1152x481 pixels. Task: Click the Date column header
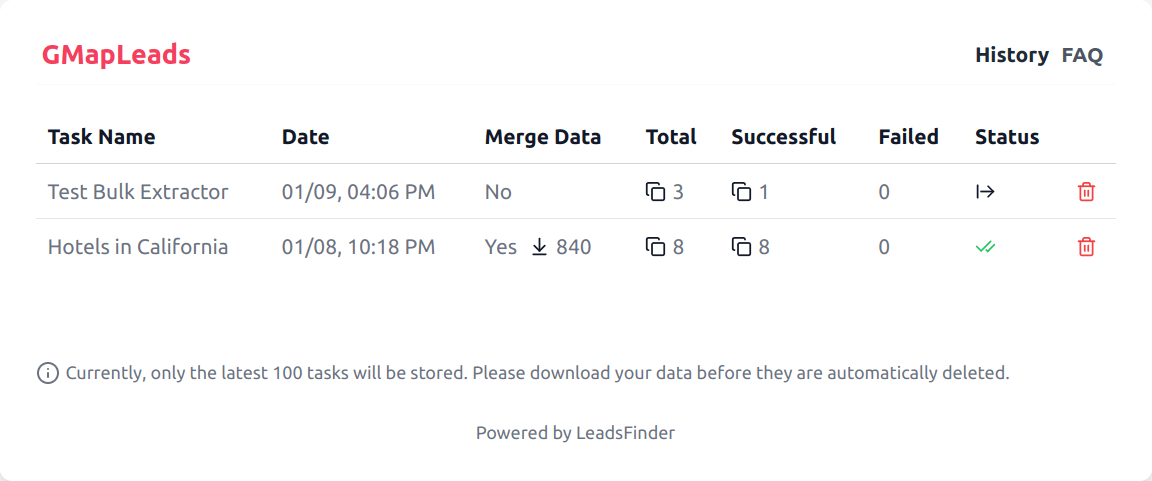coord(305,137)
